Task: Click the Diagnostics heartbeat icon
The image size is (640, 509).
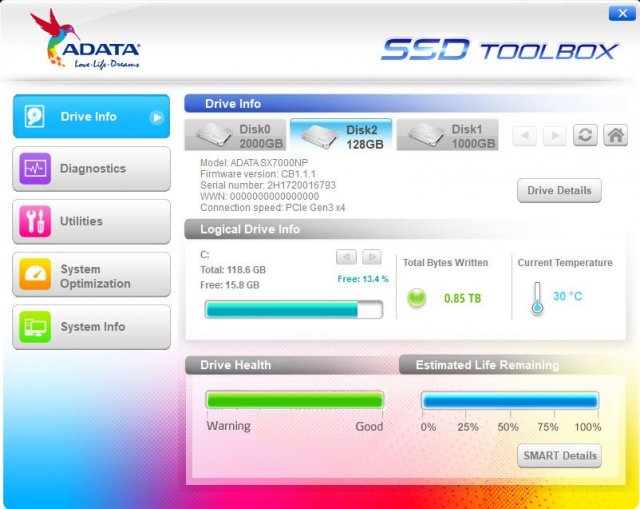Action: pyautogui.click(x=35, y=169)
